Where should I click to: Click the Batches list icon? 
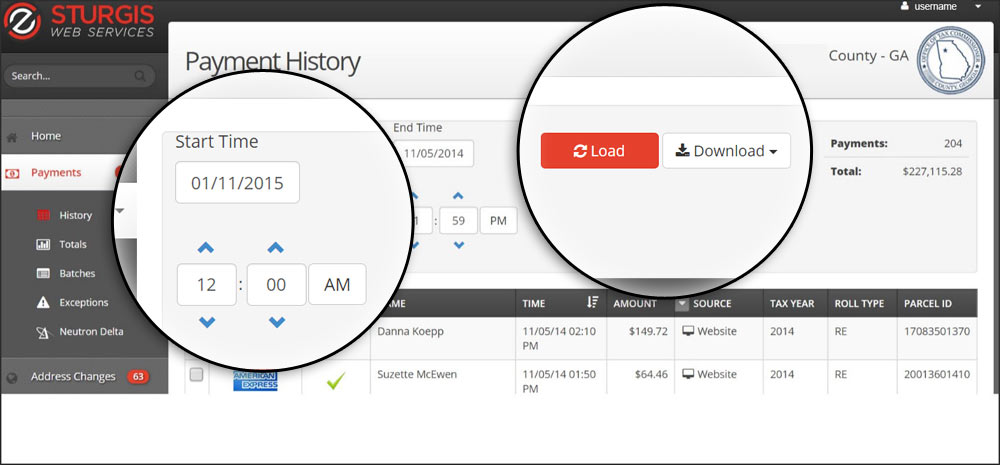(43, 274)
